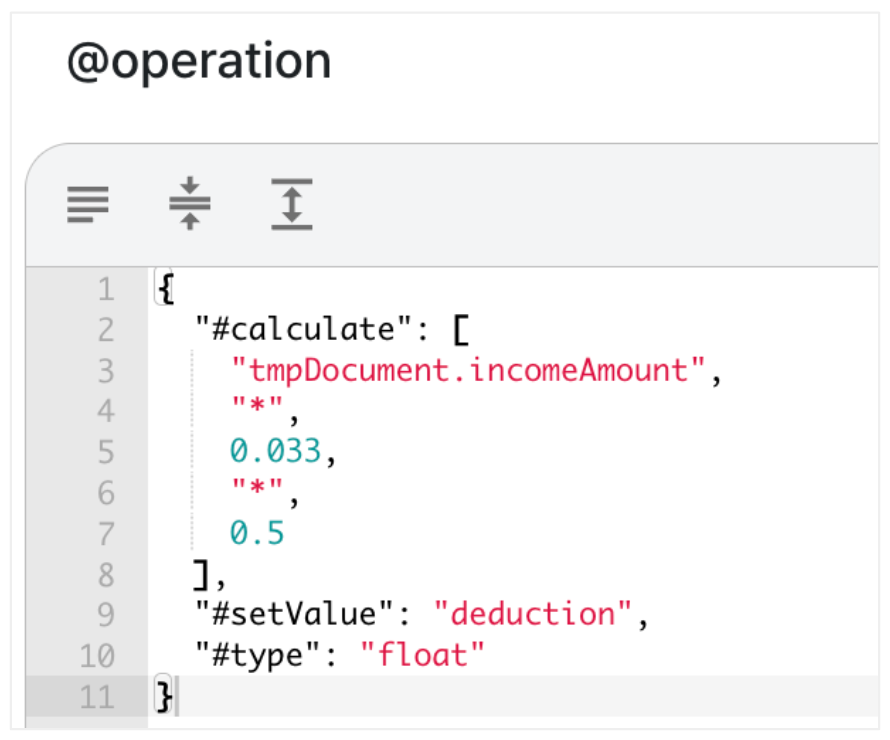This screenshot has width=890, height=740.
Task: Click the format JSON lines icon
Action: (x=87, y=204)
